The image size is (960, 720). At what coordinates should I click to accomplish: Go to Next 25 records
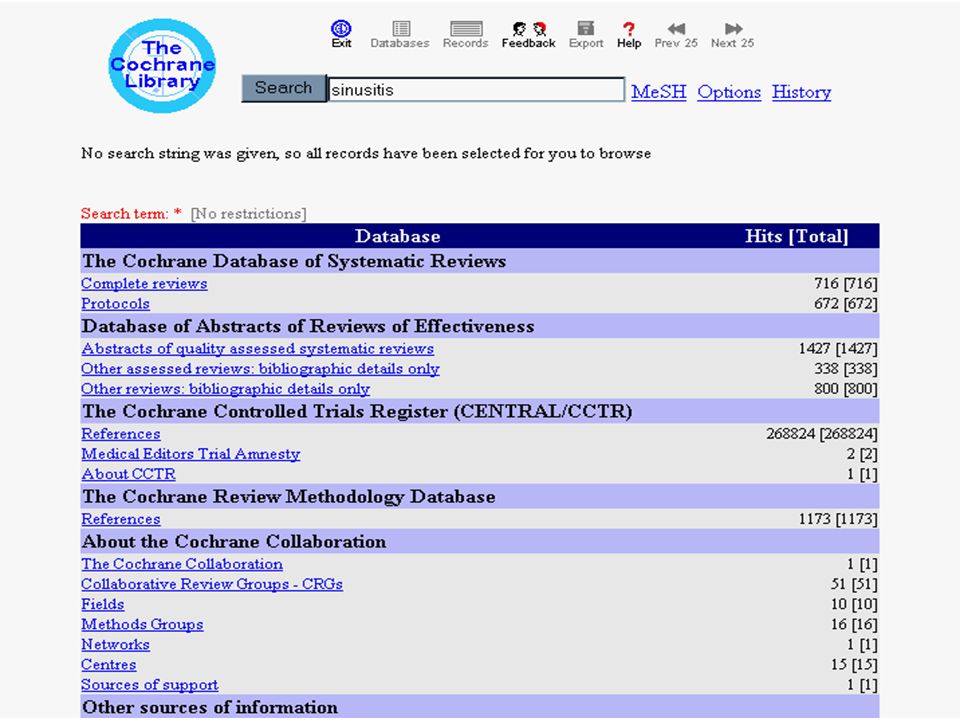732,34
